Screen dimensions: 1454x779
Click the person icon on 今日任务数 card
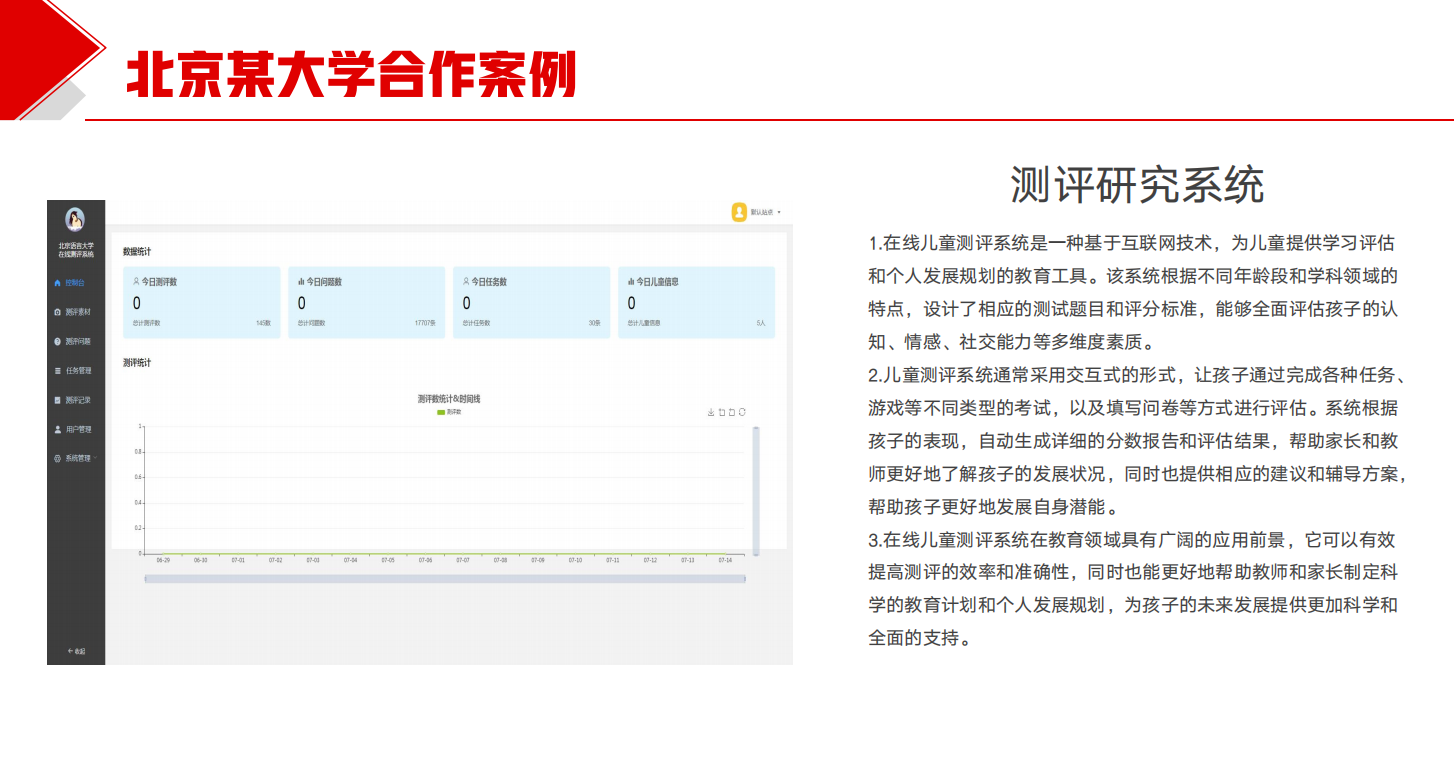[466, 282]
